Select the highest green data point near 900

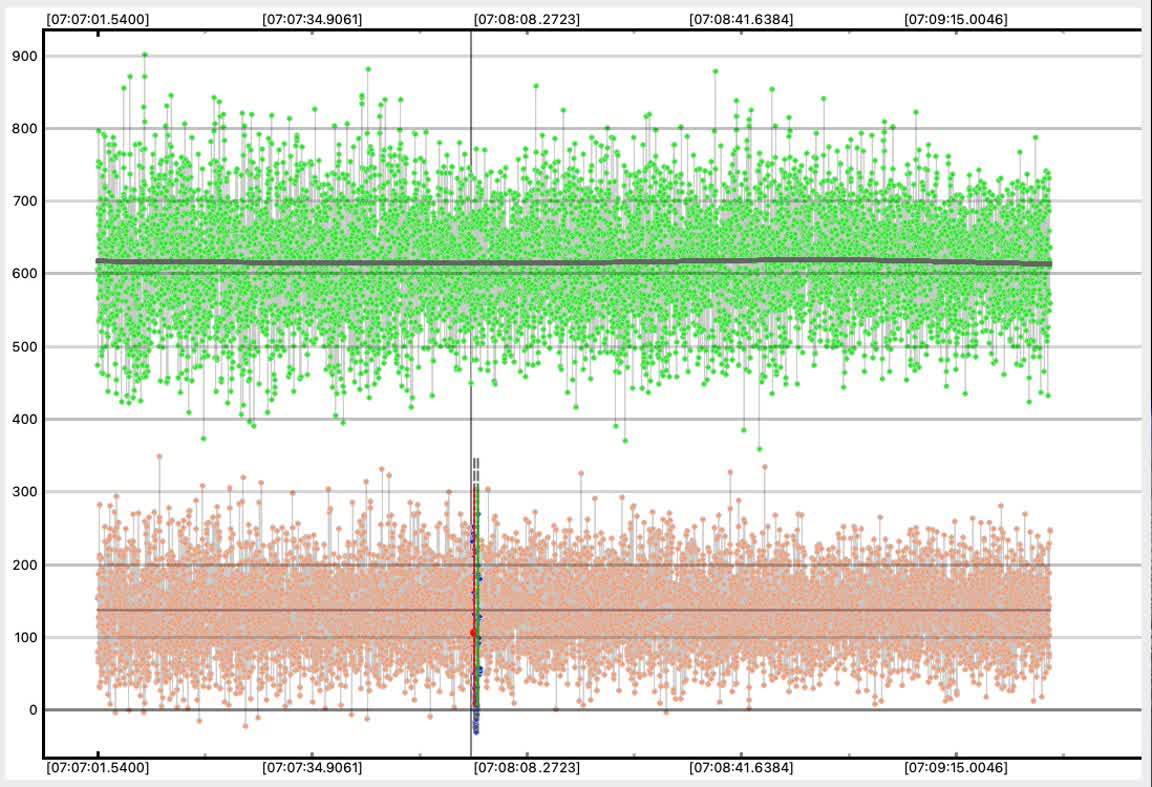coord(145,55)
